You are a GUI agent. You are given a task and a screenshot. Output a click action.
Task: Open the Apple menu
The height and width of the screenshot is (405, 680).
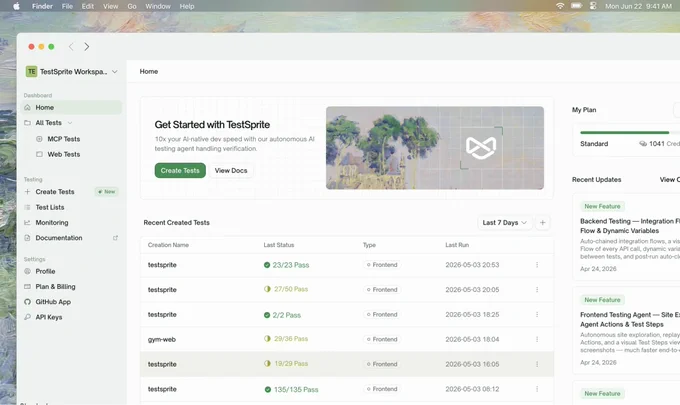click(16, 6)
